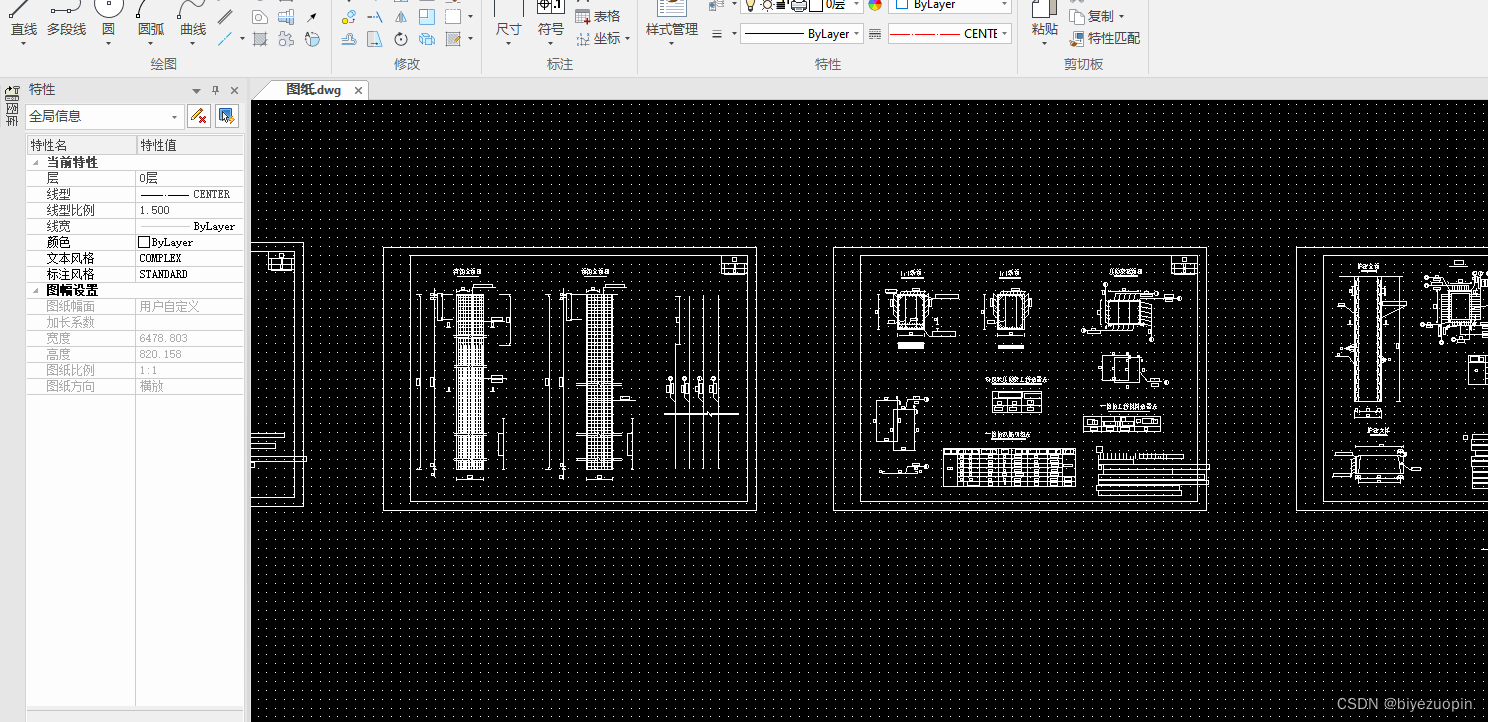Open the 特性 panel options arrow
Screen dimensions: 1488x722
[197, 90]
